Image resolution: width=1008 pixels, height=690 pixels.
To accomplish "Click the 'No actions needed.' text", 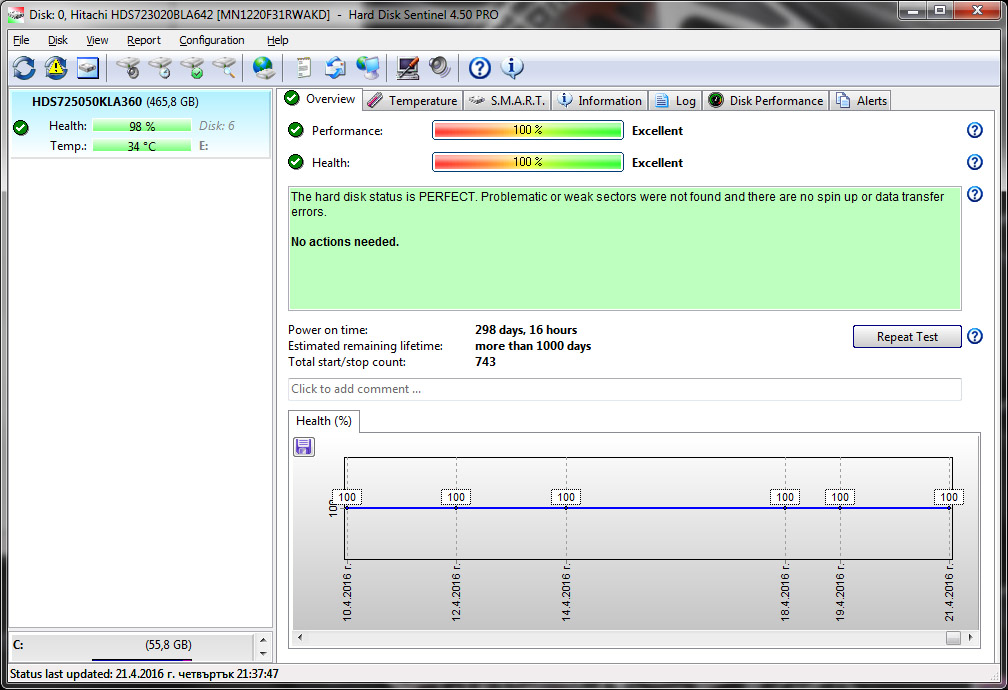I will [x=345, y=242].
